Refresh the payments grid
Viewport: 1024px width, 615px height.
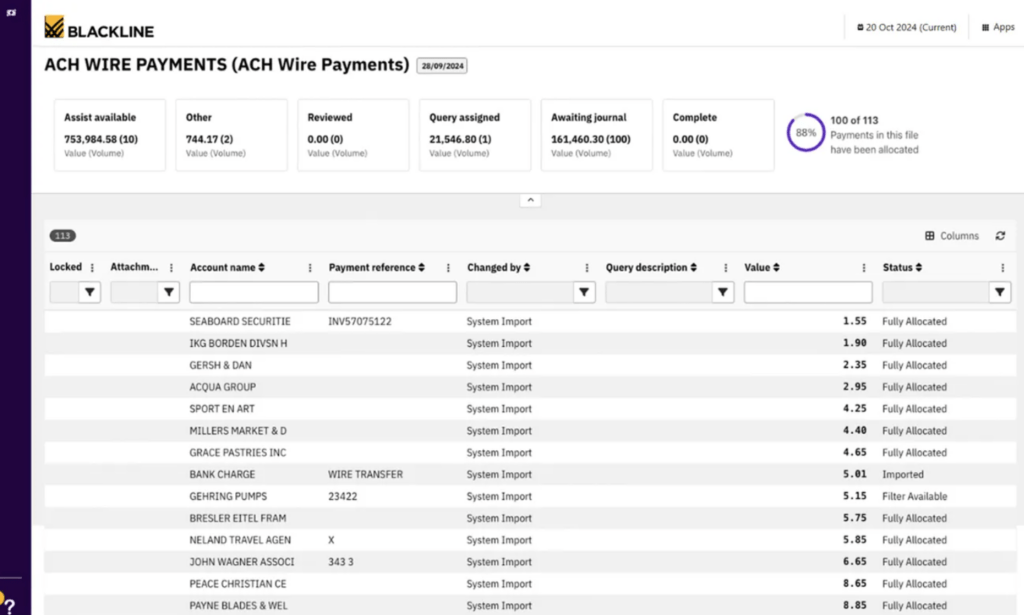(1000, 236)
